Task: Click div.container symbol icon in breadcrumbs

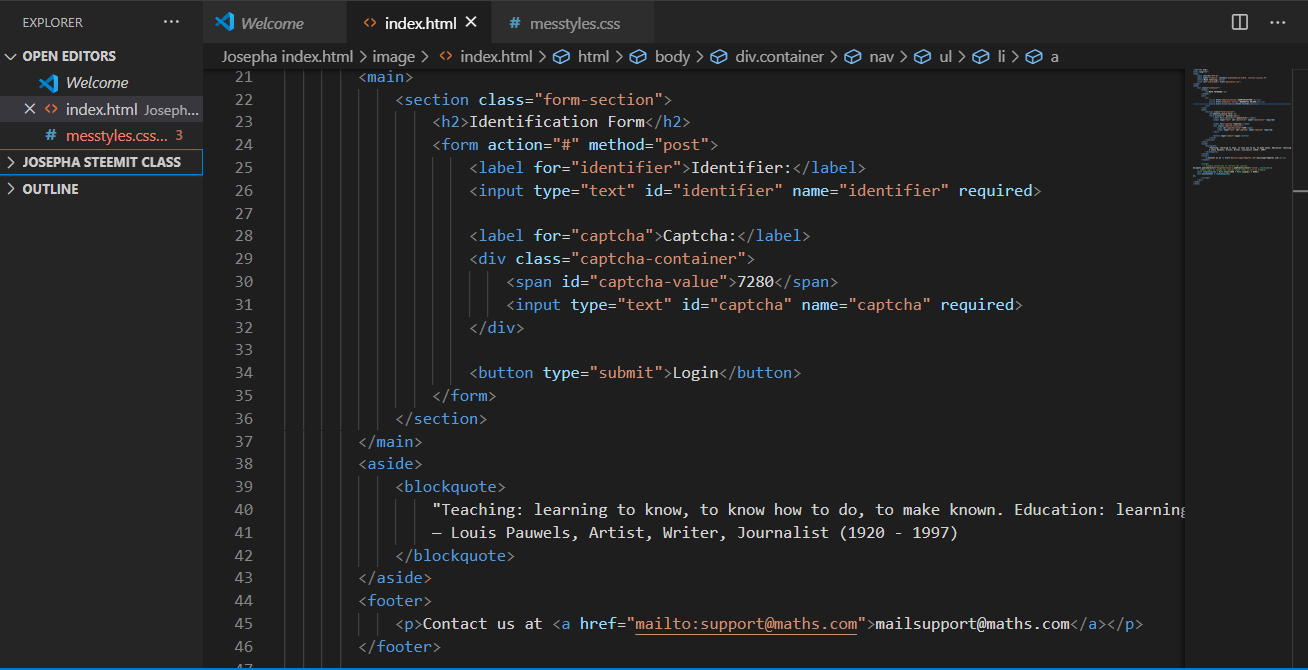Action: click(718, 57)
